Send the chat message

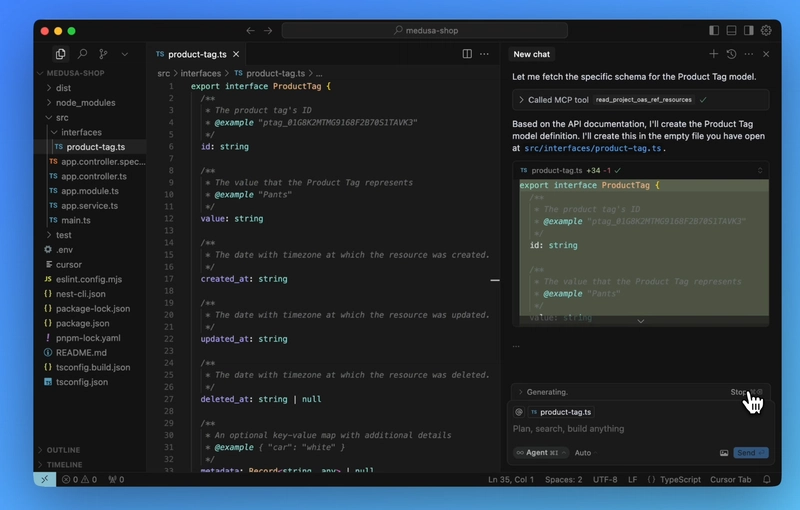(751, 452)
